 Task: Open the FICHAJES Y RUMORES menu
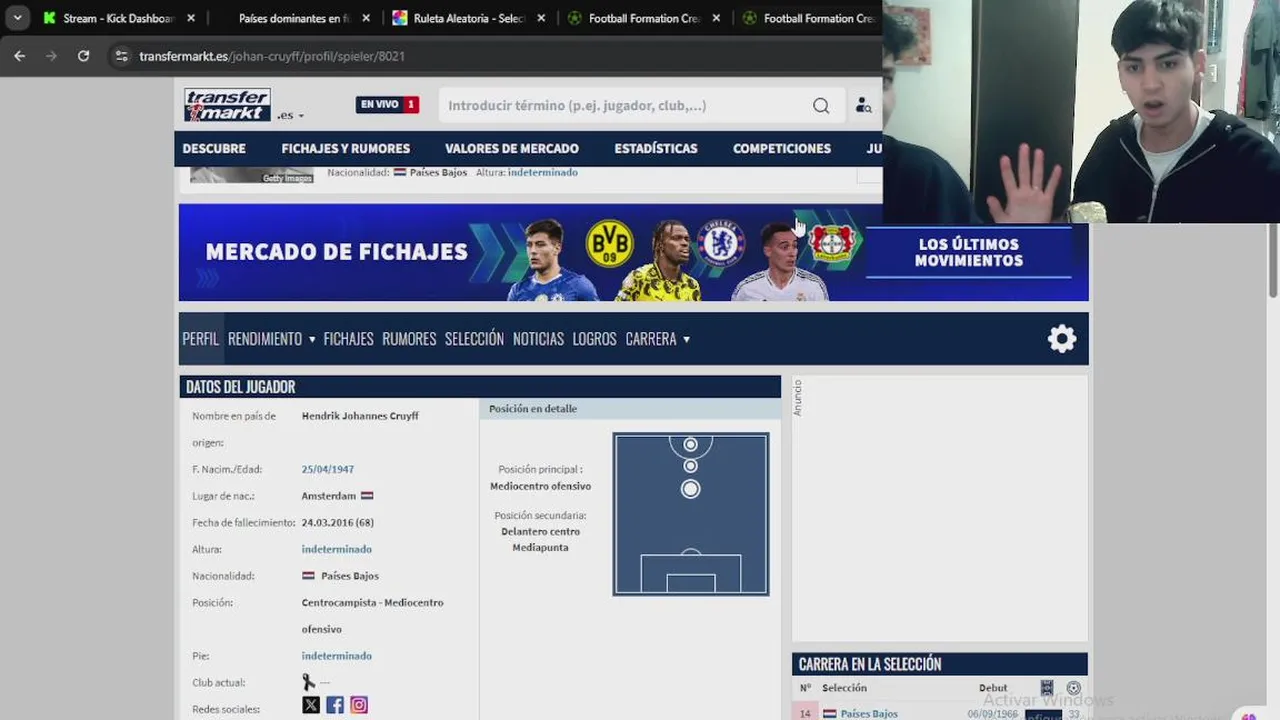click(345, 148)
